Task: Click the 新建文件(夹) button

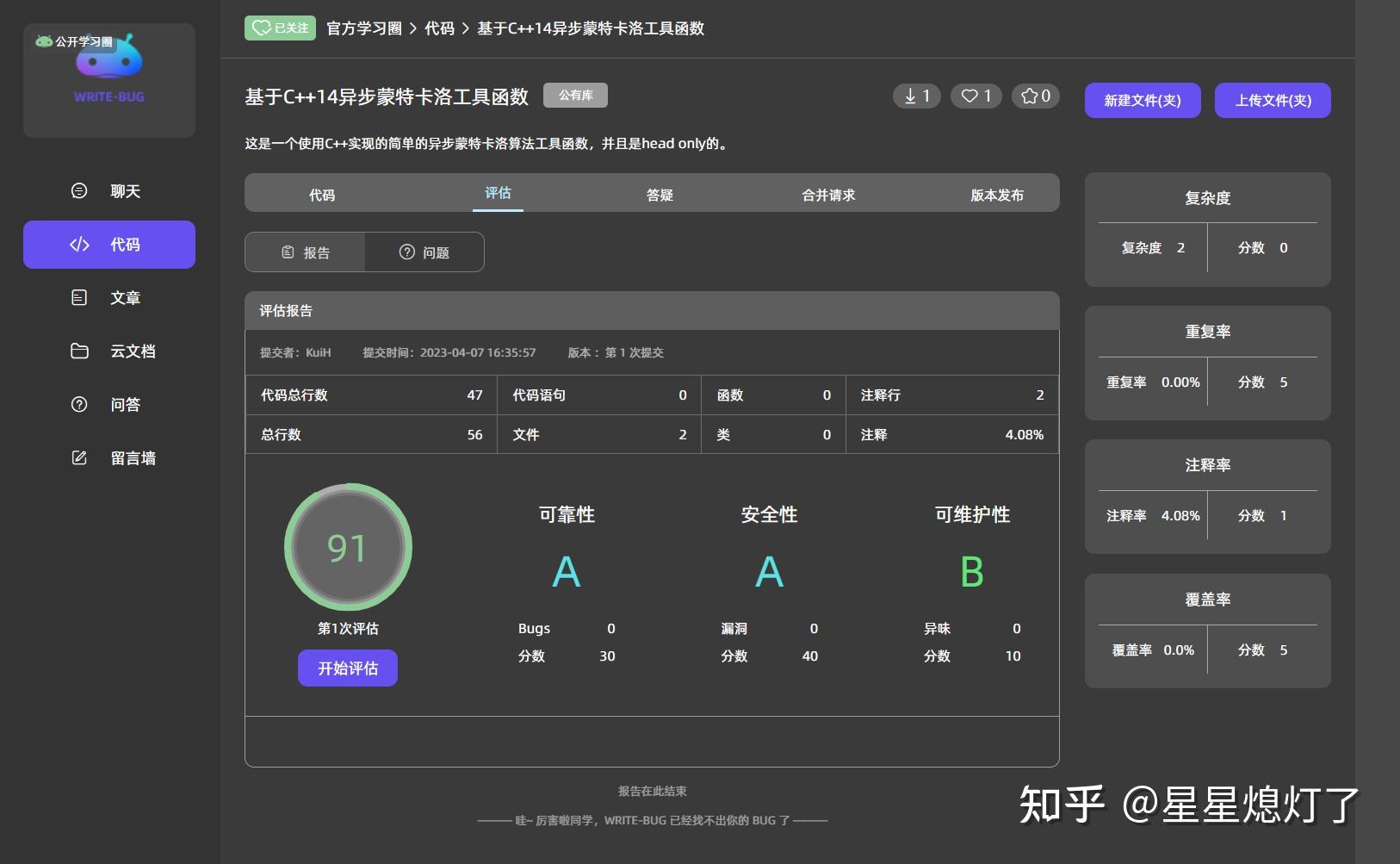Action: (1143, 101)
